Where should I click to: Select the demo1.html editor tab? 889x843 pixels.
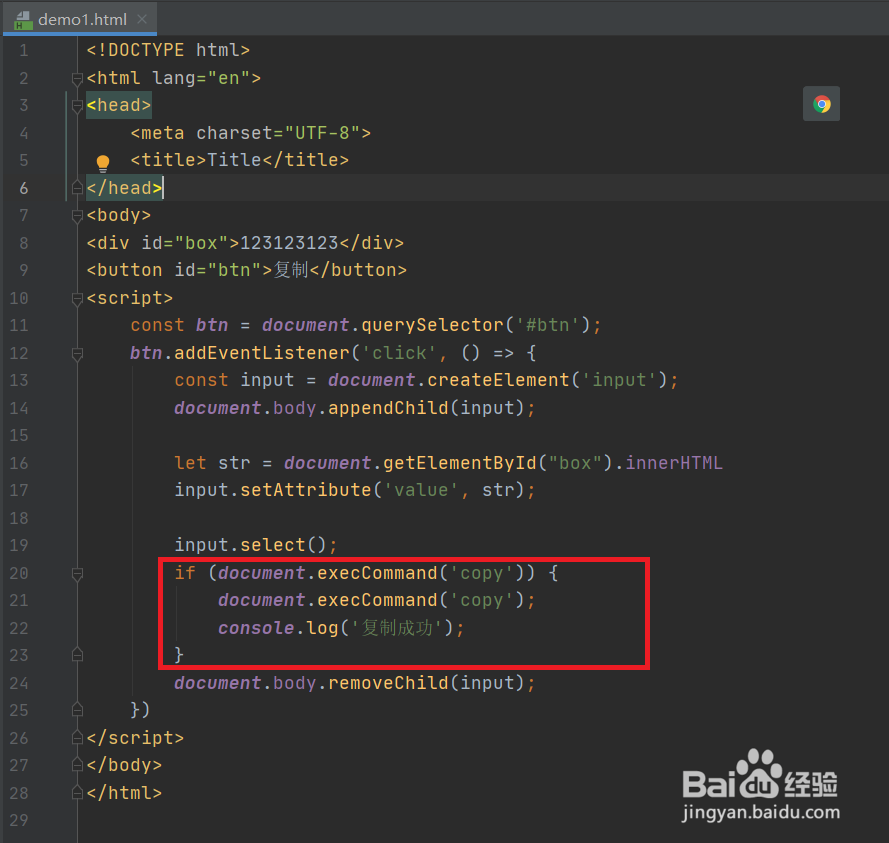[82, 20]
